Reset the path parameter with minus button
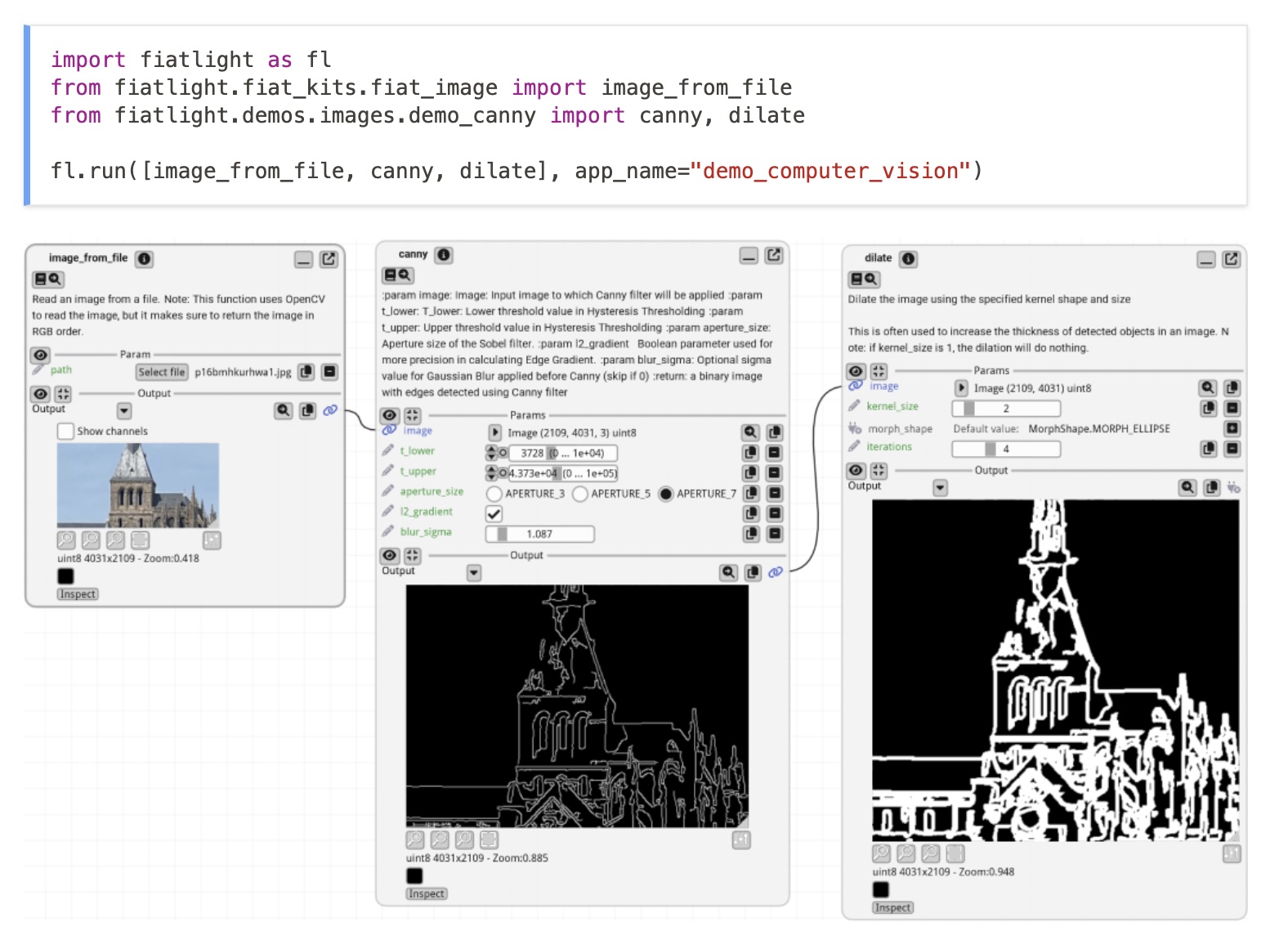Screen dimensions: 1288x940 [329, 372]
